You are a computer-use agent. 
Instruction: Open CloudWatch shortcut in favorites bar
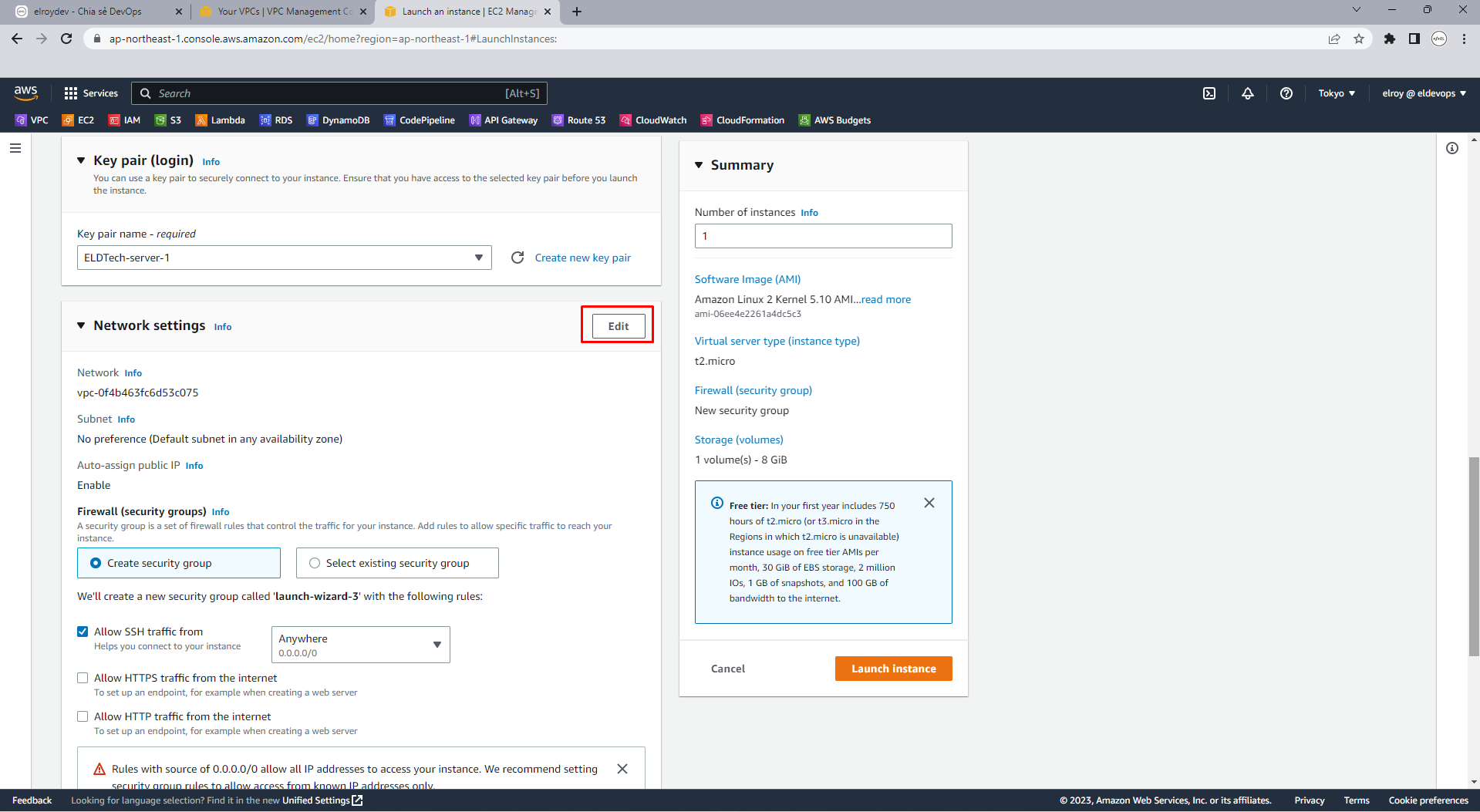[x=653, y=120]
